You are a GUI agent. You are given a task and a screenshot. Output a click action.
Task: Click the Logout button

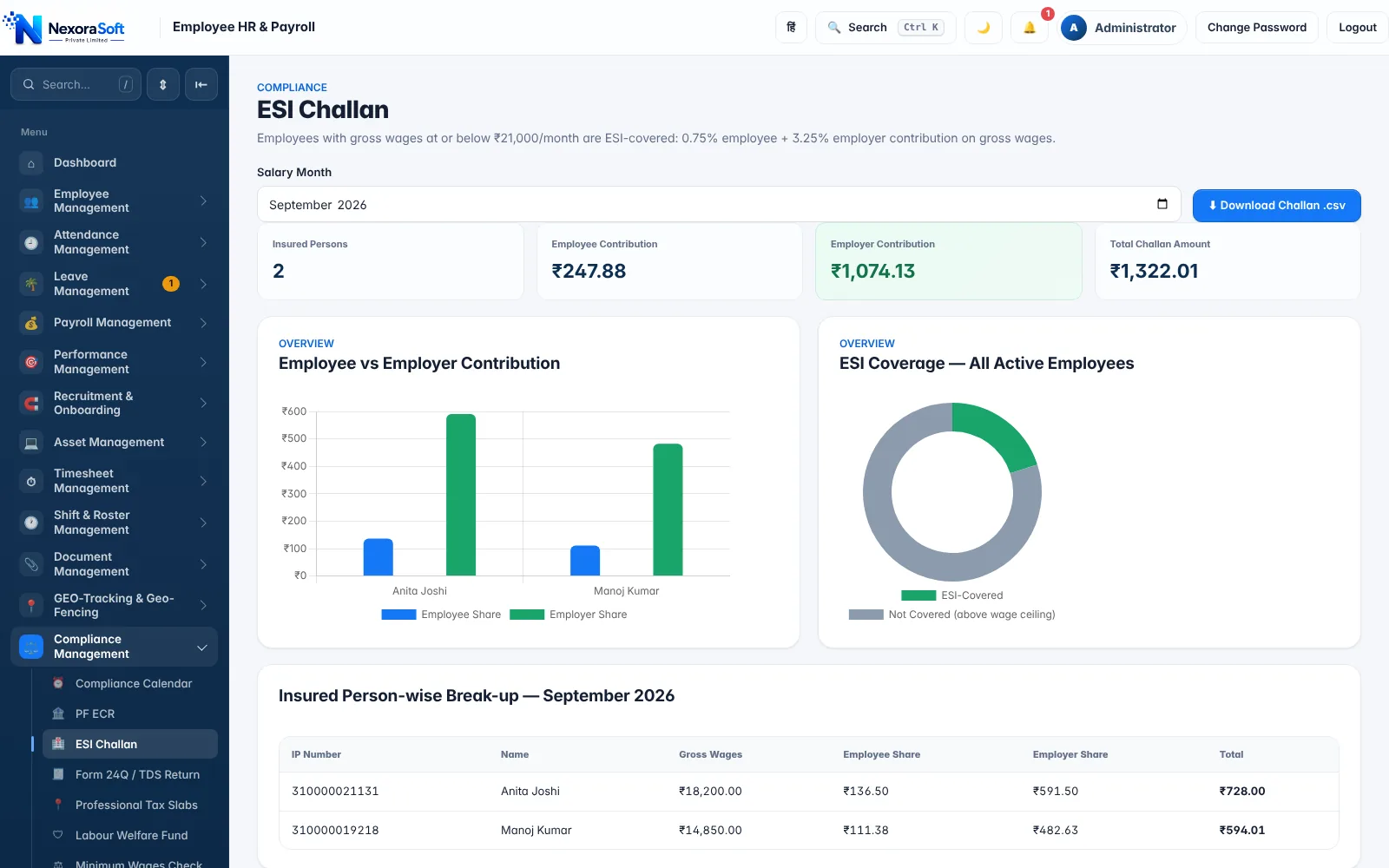[1357, 28]
